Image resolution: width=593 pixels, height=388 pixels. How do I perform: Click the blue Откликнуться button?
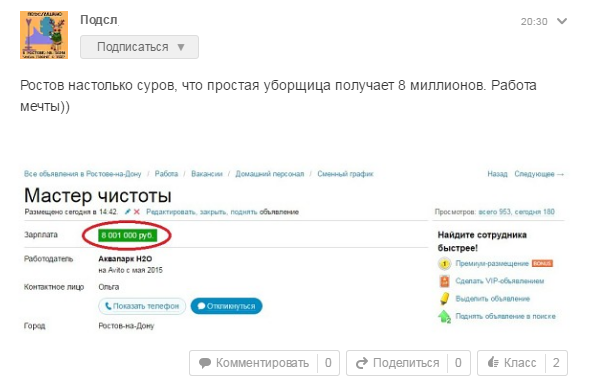click(227, 306)
